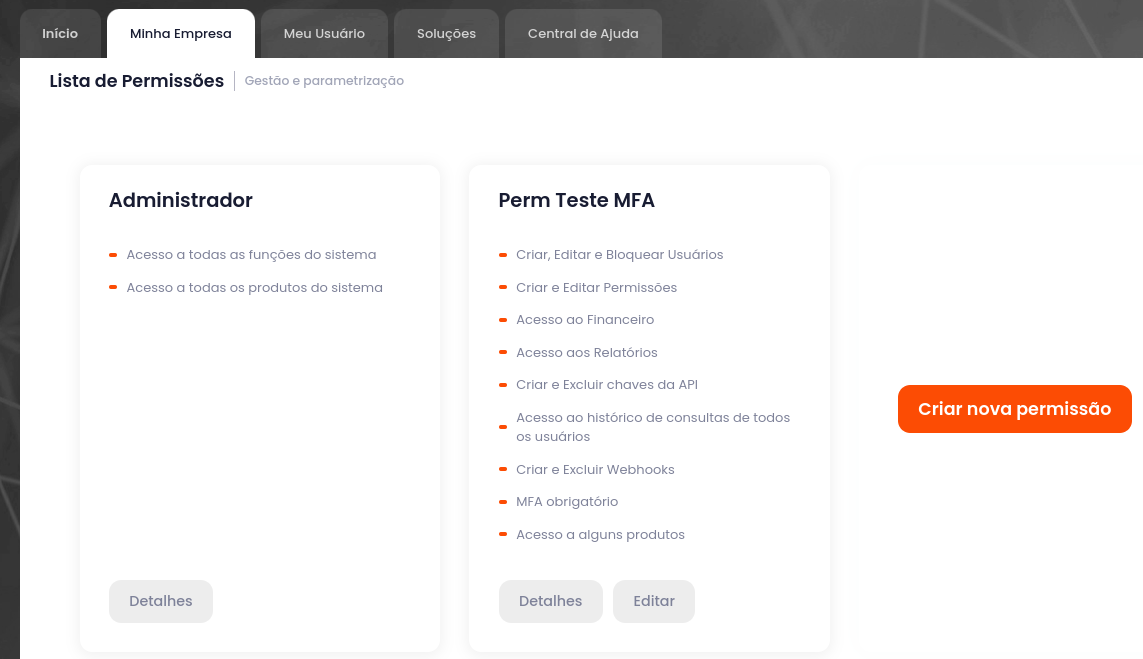This screenshot has height=659, width=1143.
Task: Click the Administrador card title
Action: (181, 200)
